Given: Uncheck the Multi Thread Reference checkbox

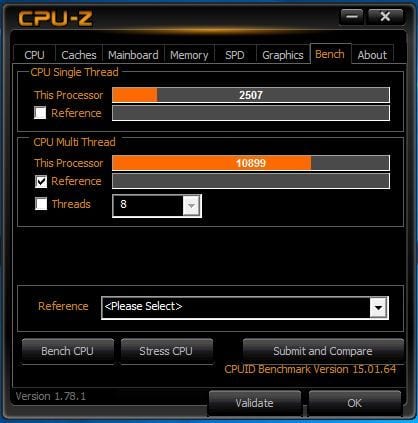Looking at the screenshot, I should tap(41, 182).
